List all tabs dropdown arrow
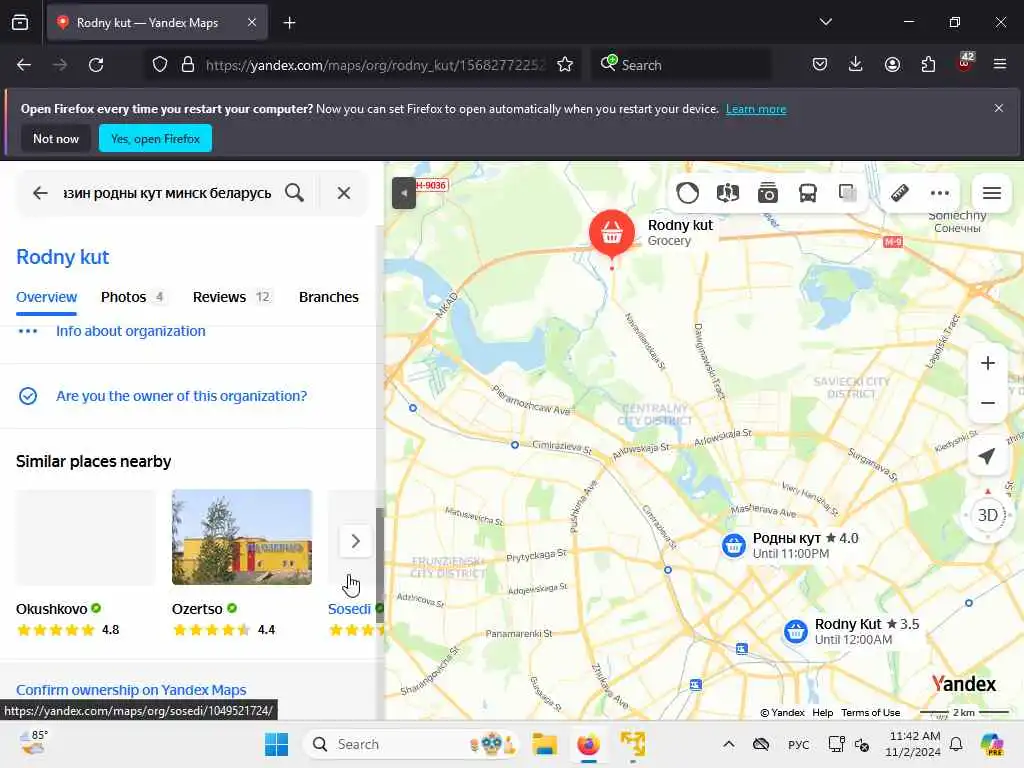Viewport: 1024px width, 768px height. point(825,22)
